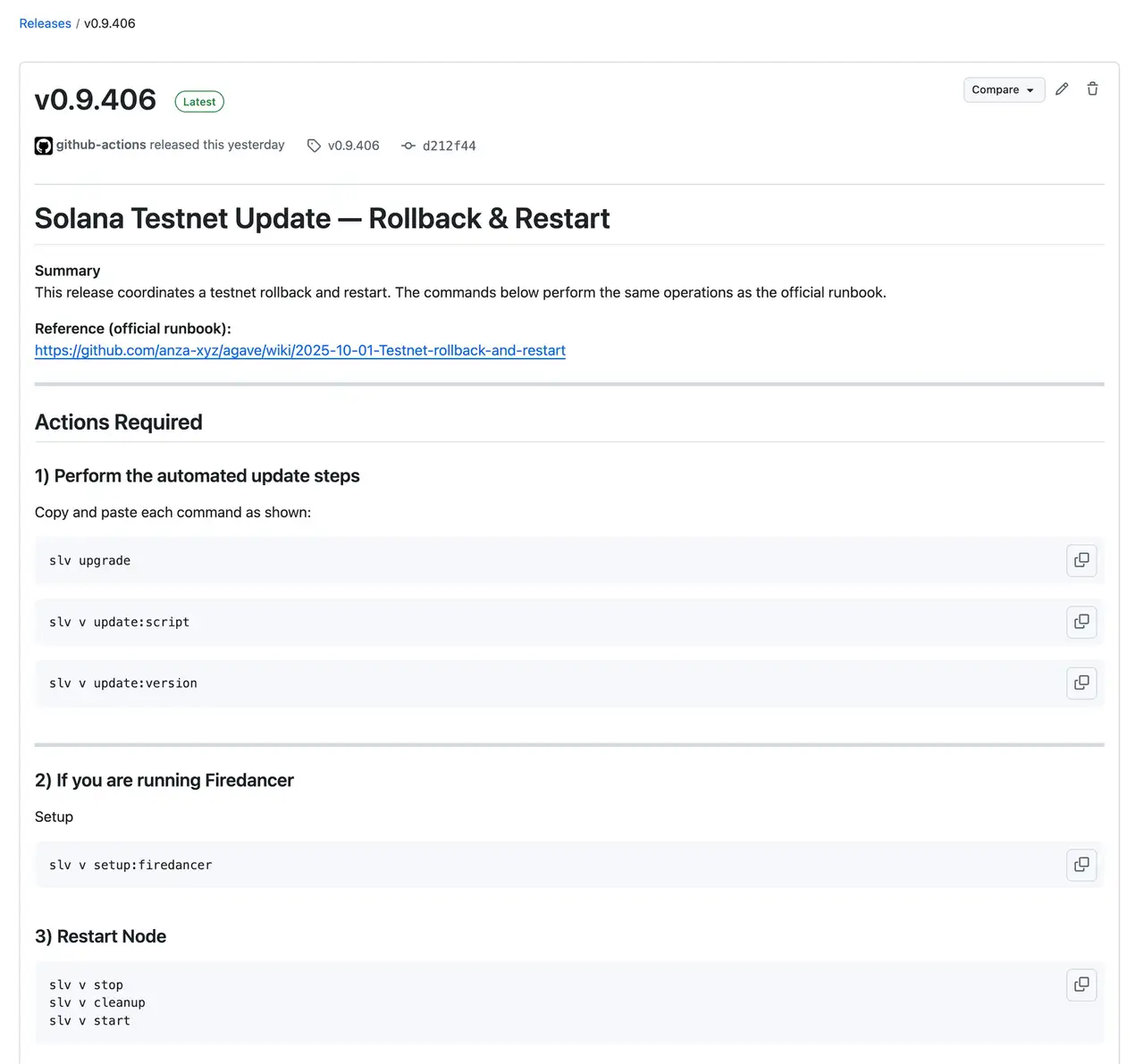Image resolution: width=1144 pixels, height=1064 pixels.
Task: View commit d212f44
Action: click(x=450, y=145)
